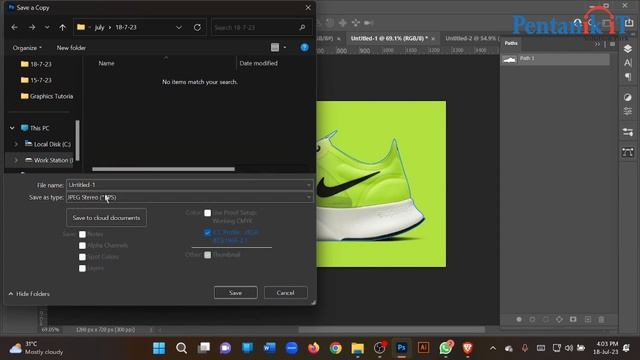Open File Explorer from taskbar
640x360 pixels.
point(358,348)
